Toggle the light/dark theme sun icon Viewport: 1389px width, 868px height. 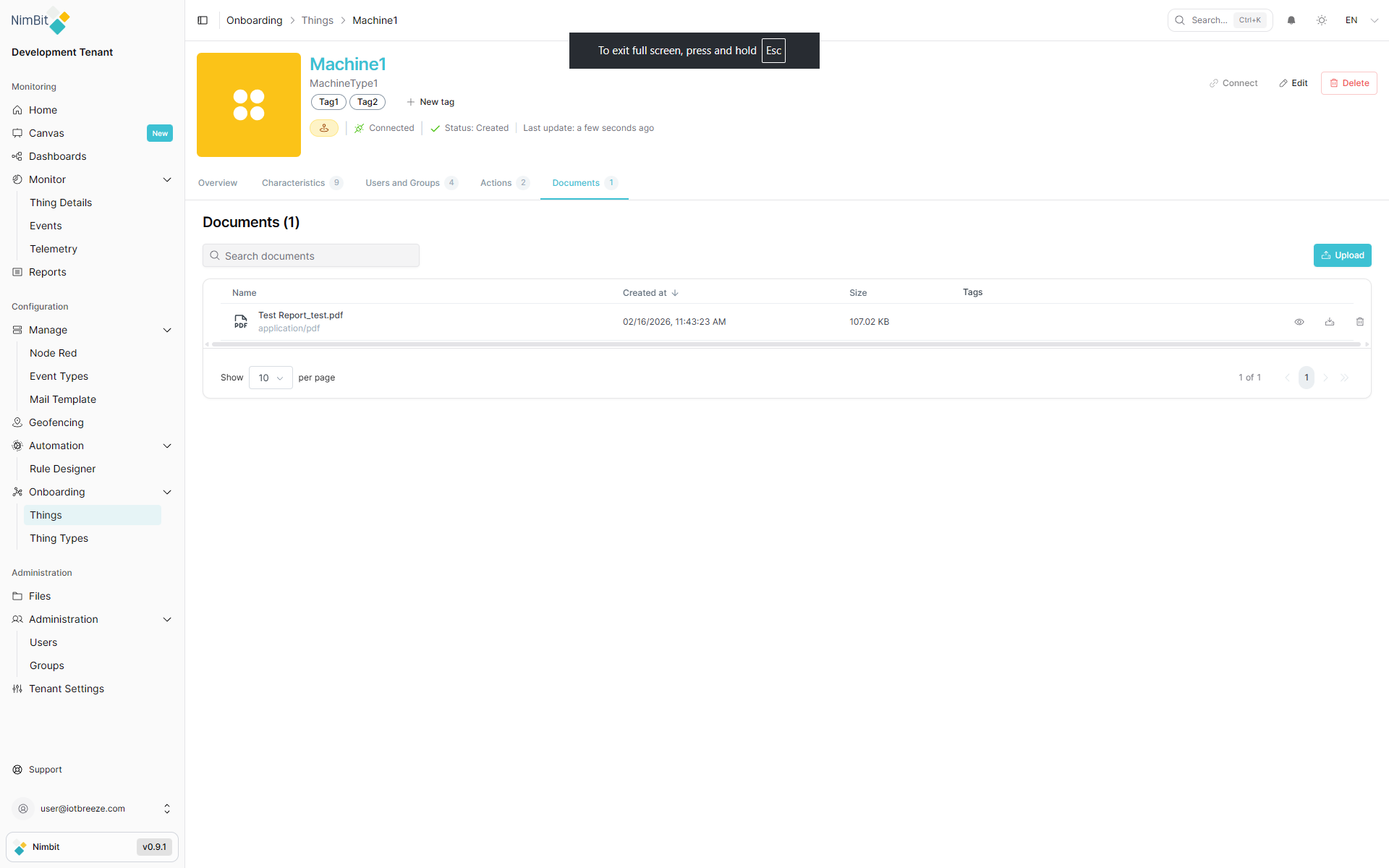1322,20
